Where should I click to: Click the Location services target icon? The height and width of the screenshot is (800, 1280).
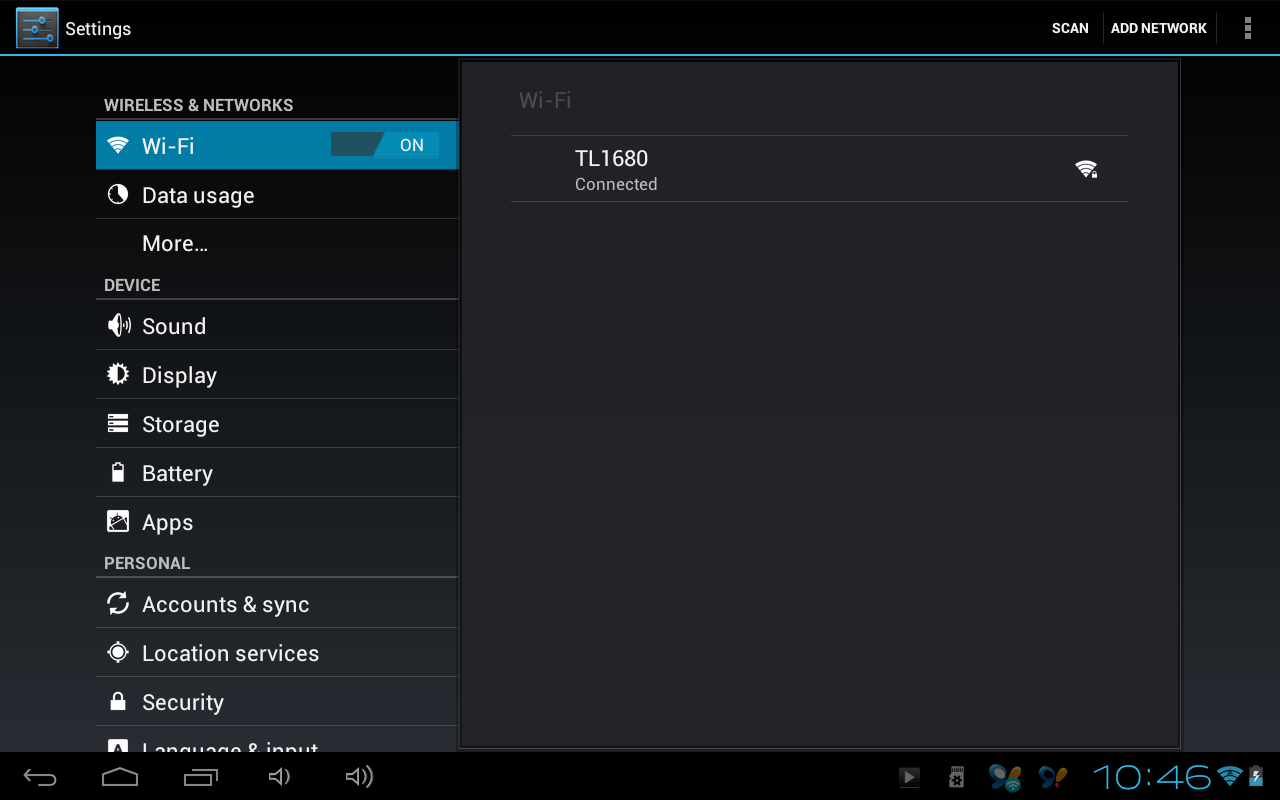click(118, 652)
